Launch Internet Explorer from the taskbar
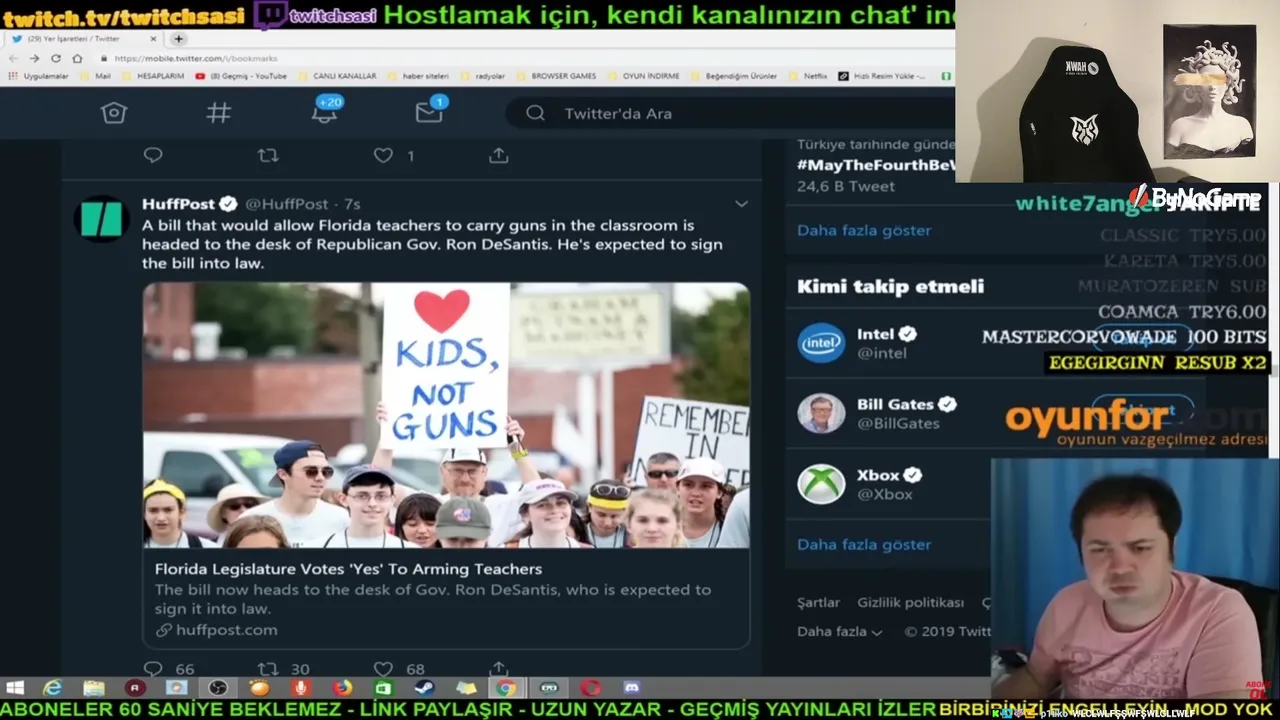The height and width of the screenshot is (720, 1280). click(x=52, y=688)
